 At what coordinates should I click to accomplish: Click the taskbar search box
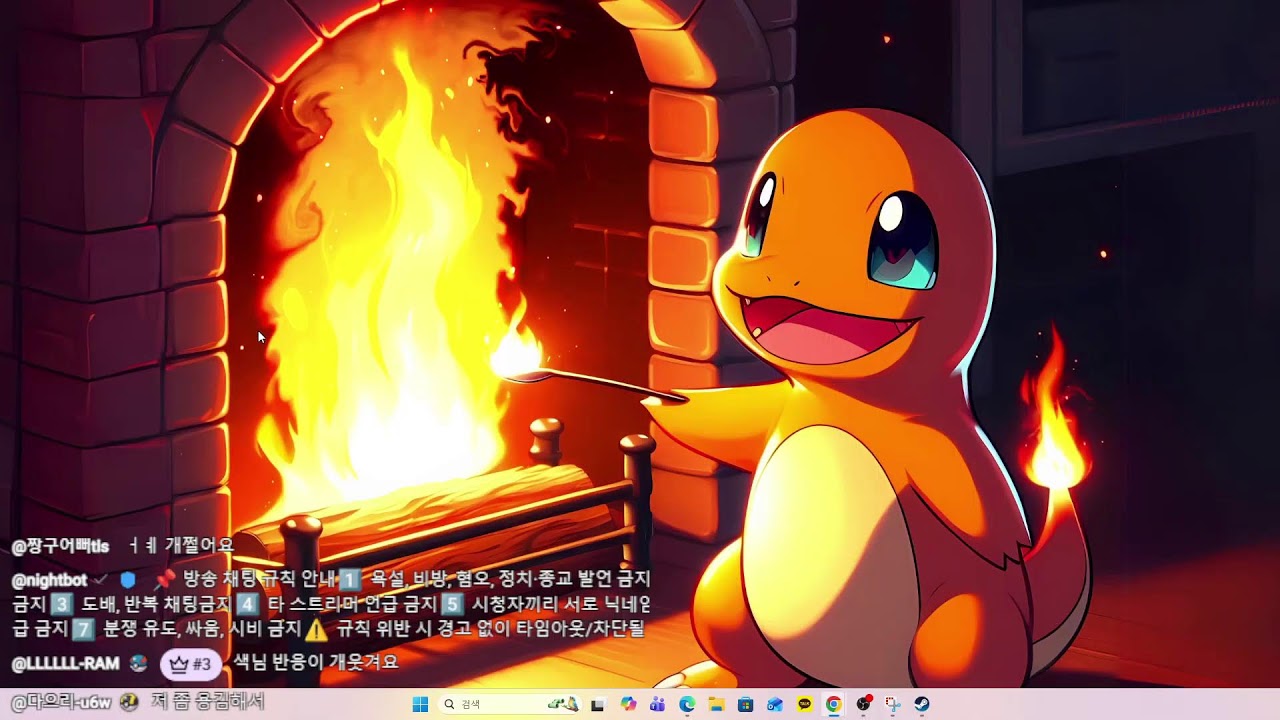click(511, 704)
